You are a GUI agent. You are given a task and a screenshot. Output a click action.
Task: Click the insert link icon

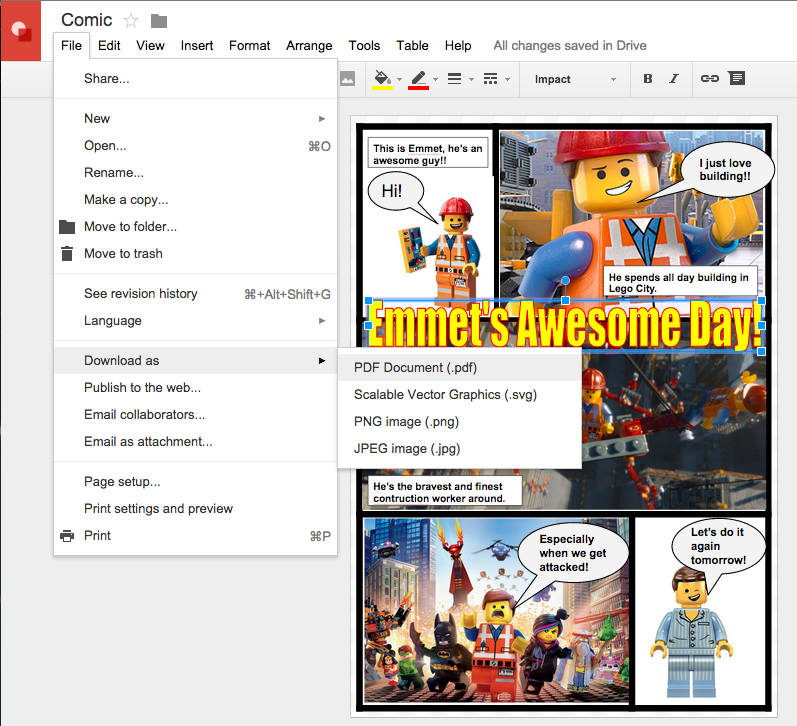pos(710,78)
